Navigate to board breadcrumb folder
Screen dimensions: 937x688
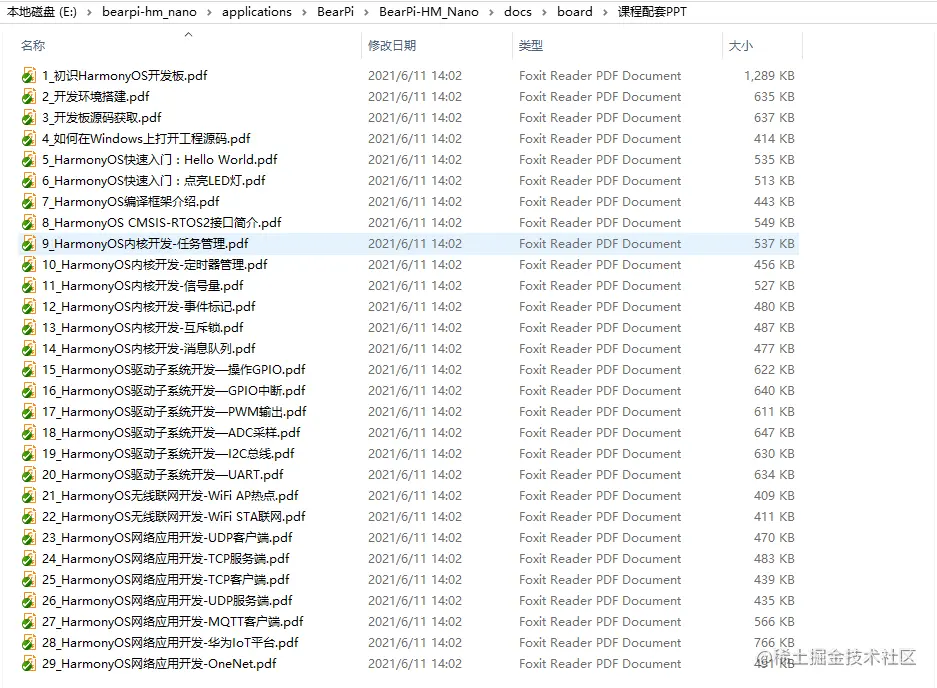[574, 11]
